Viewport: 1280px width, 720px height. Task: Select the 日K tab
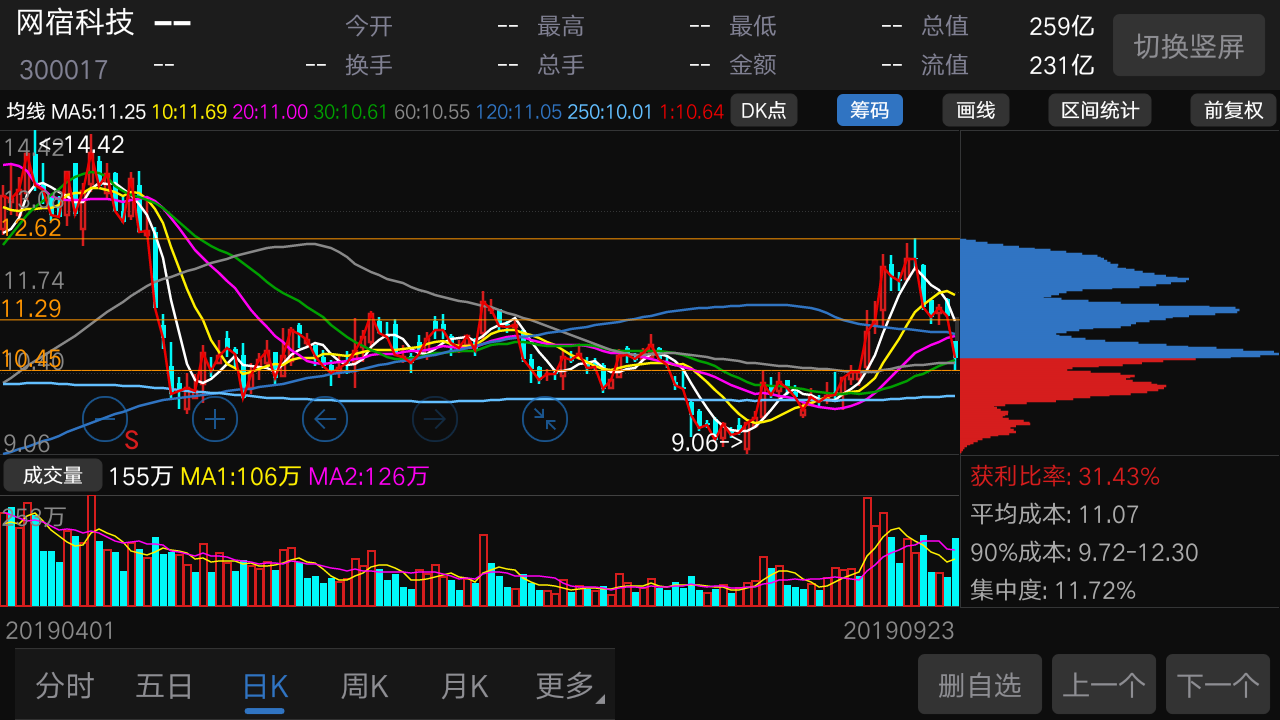coord(265,686)
